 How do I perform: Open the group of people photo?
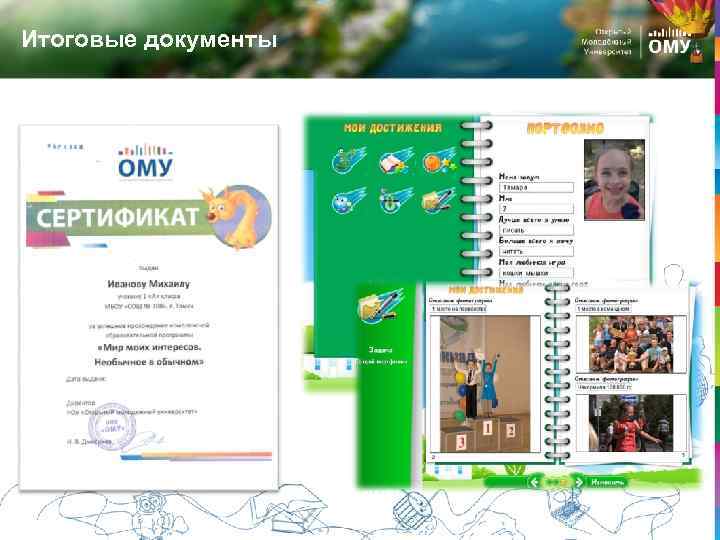[631, 344]
